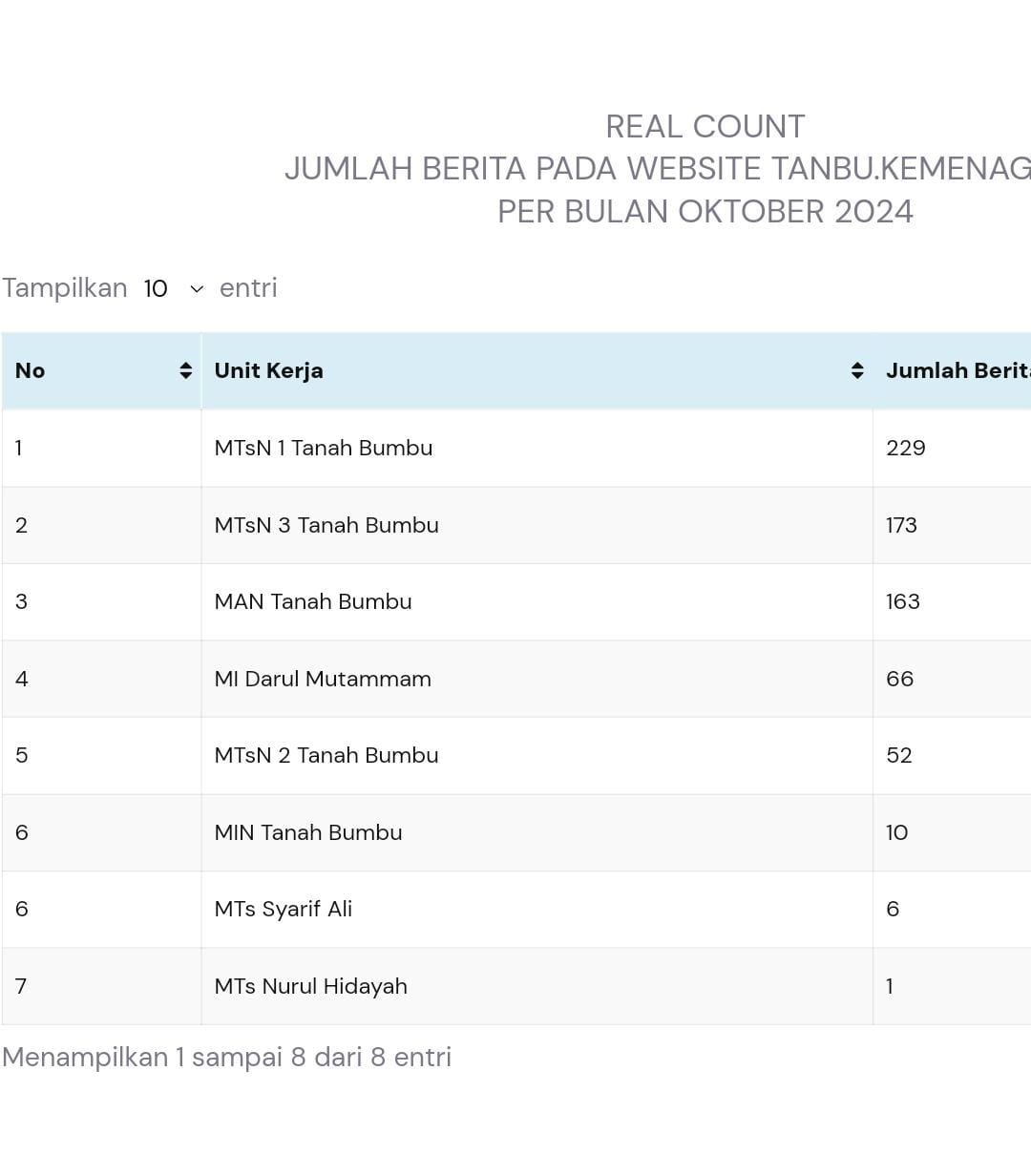Click the news count value 173

(x=901, y=525)
